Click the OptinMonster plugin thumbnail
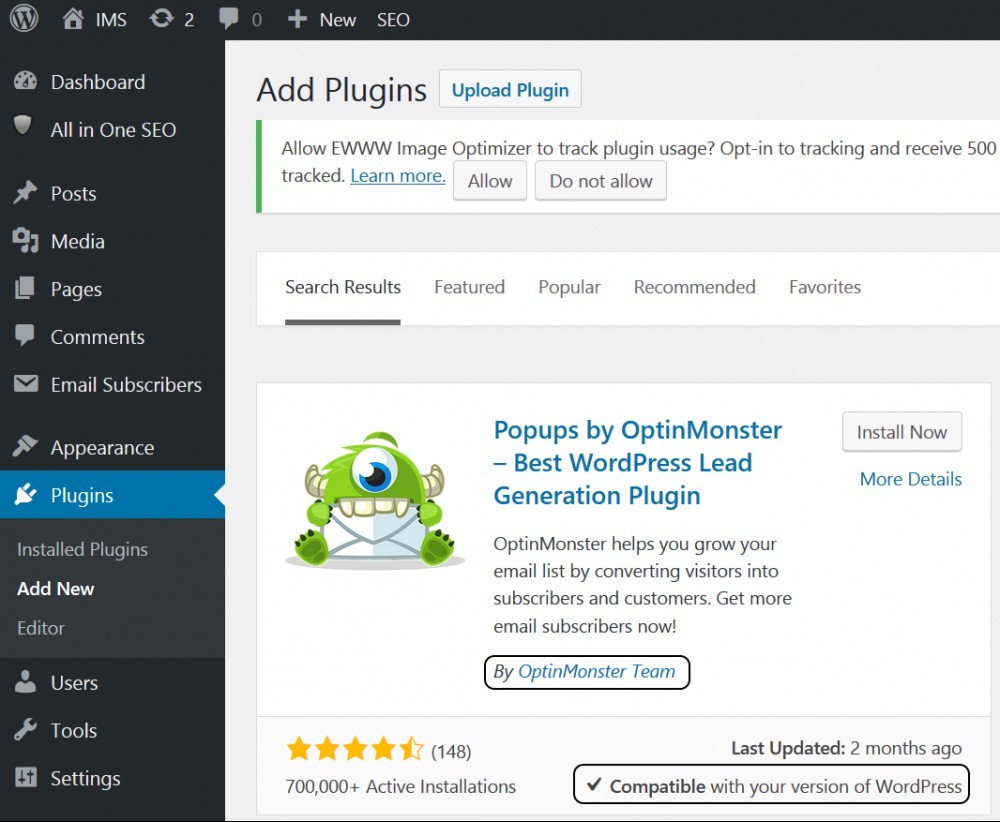Image resolution: width=1000 pixels, height=822 pixels. pos(375,500)
